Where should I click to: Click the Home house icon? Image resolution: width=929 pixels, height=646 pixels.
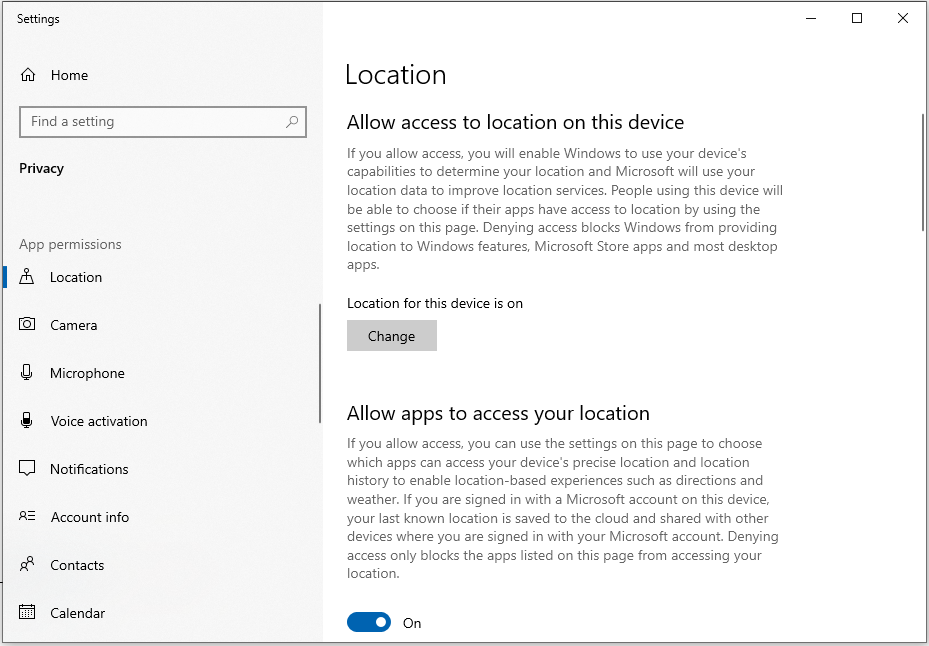28,75
